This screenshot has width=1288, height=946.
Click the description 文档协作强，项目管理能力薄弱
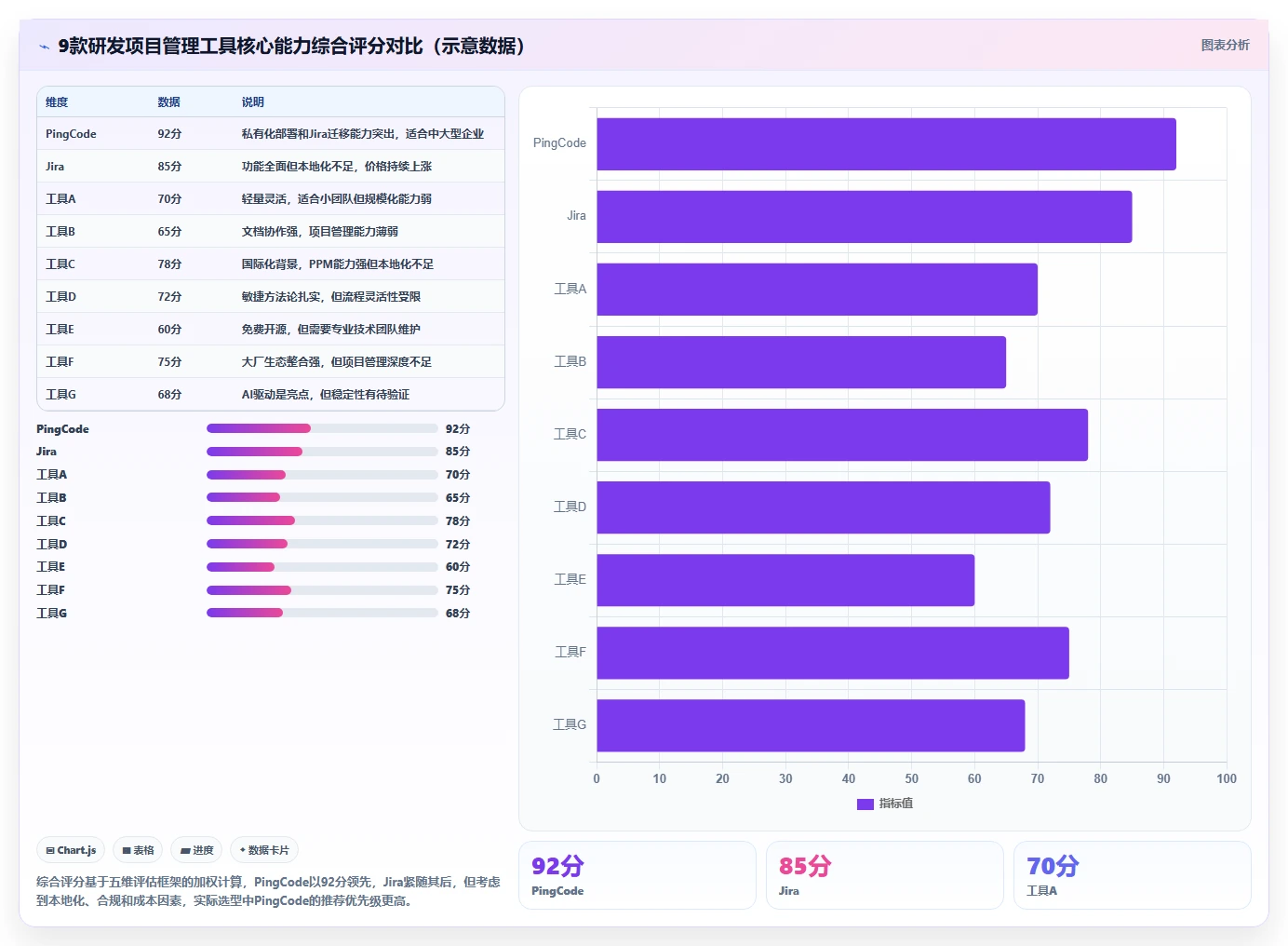pyautogui.click(x=319, y=232)
